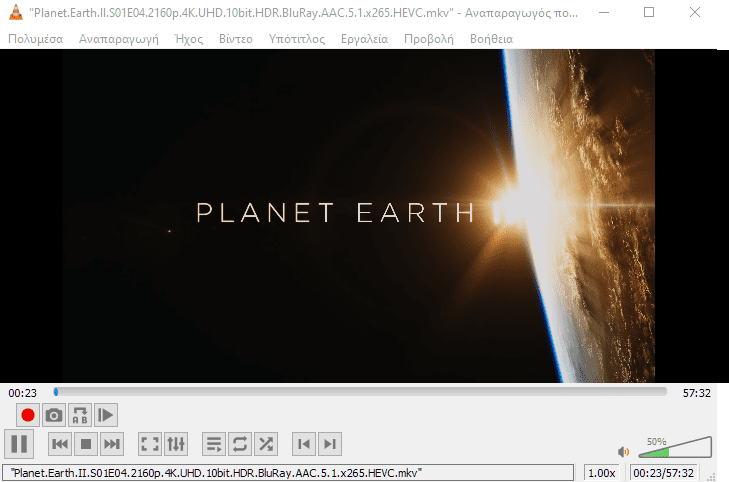Click the 50% volume slider
The image size is (729, 482).
tap(675, 447)
